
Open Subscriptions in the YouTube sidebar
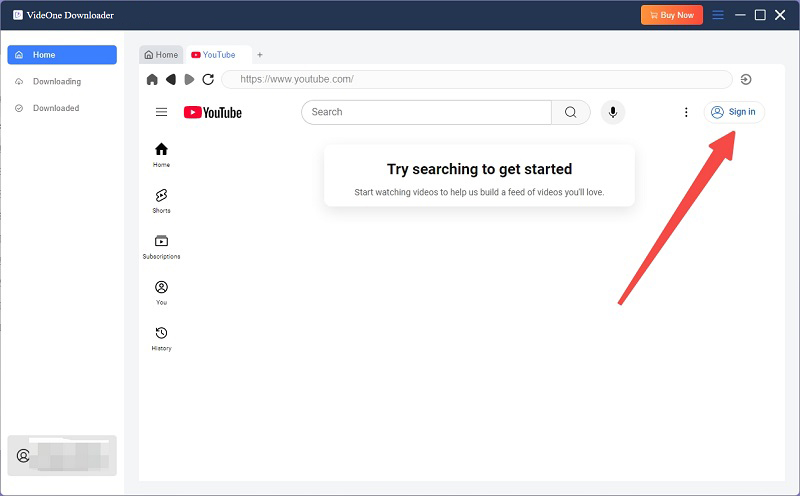point(161,246)
